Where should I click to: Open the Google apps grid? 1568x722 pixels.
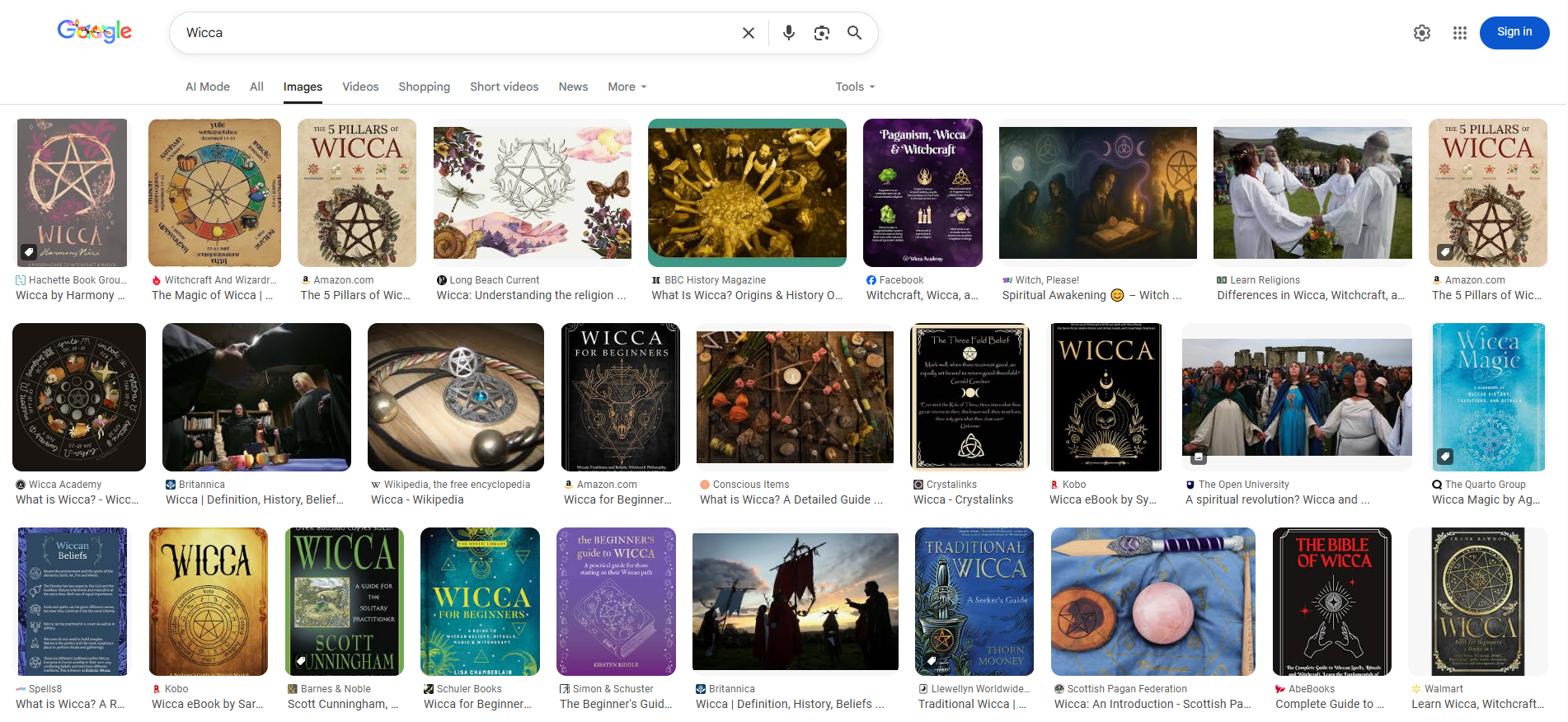click(x=1460, y=33)
